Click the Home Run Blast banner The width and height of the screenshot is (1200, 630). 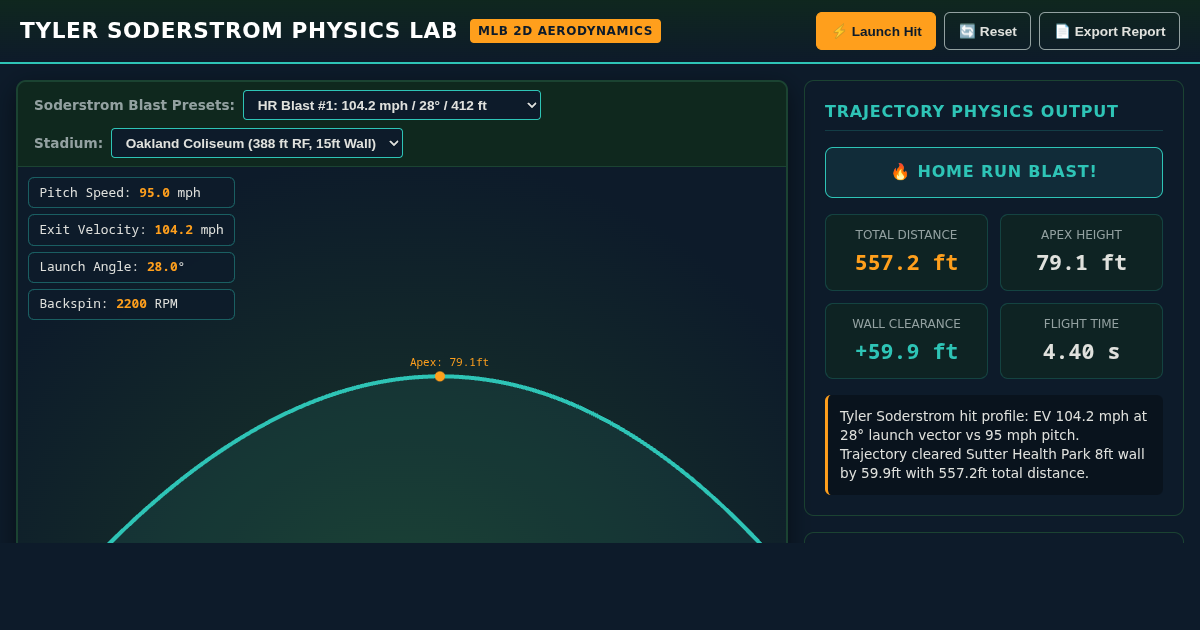(x=994, y=172)
